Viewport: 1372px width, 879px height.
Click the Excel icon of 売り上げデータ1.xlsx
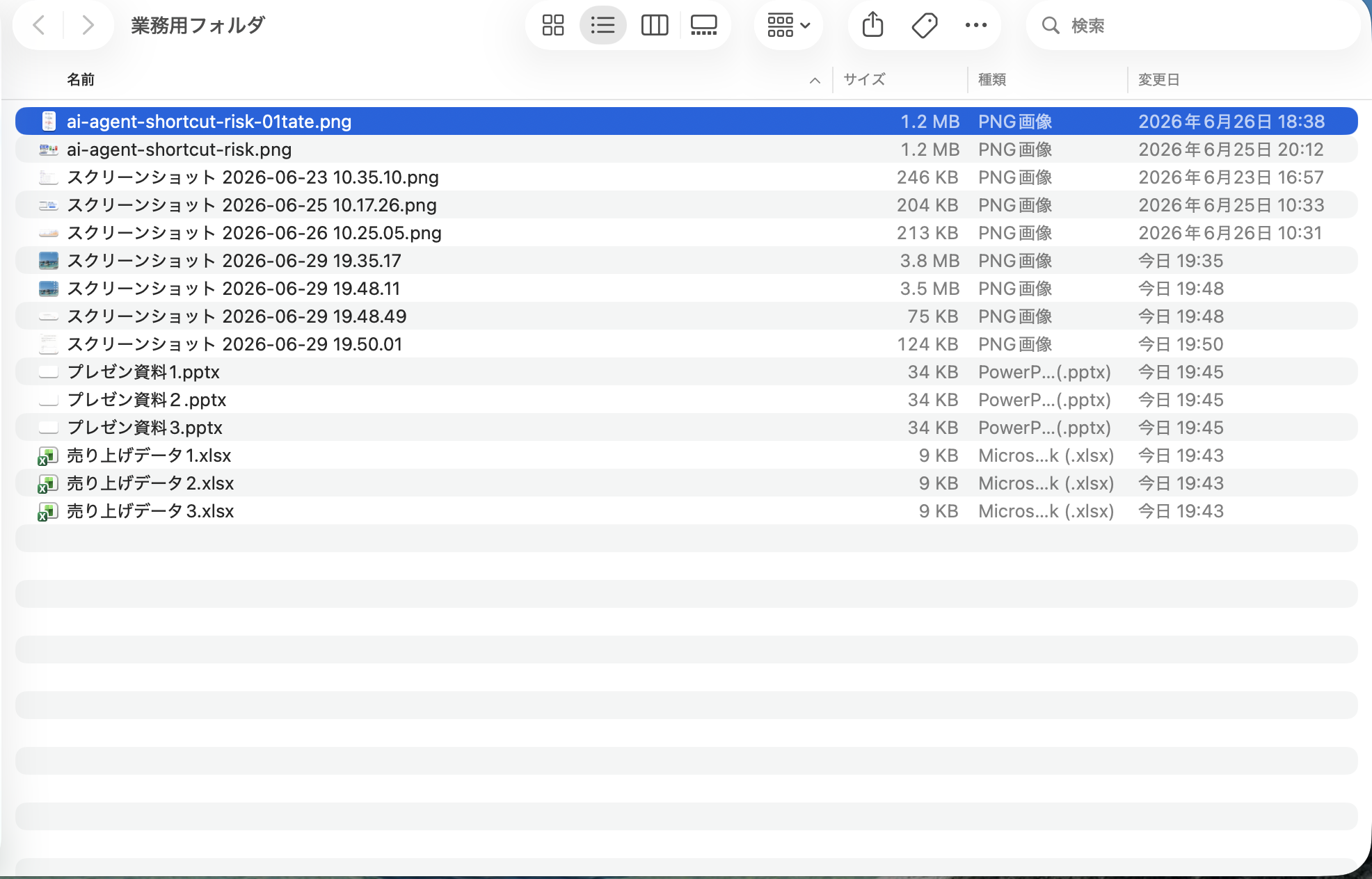coord(47,456)
